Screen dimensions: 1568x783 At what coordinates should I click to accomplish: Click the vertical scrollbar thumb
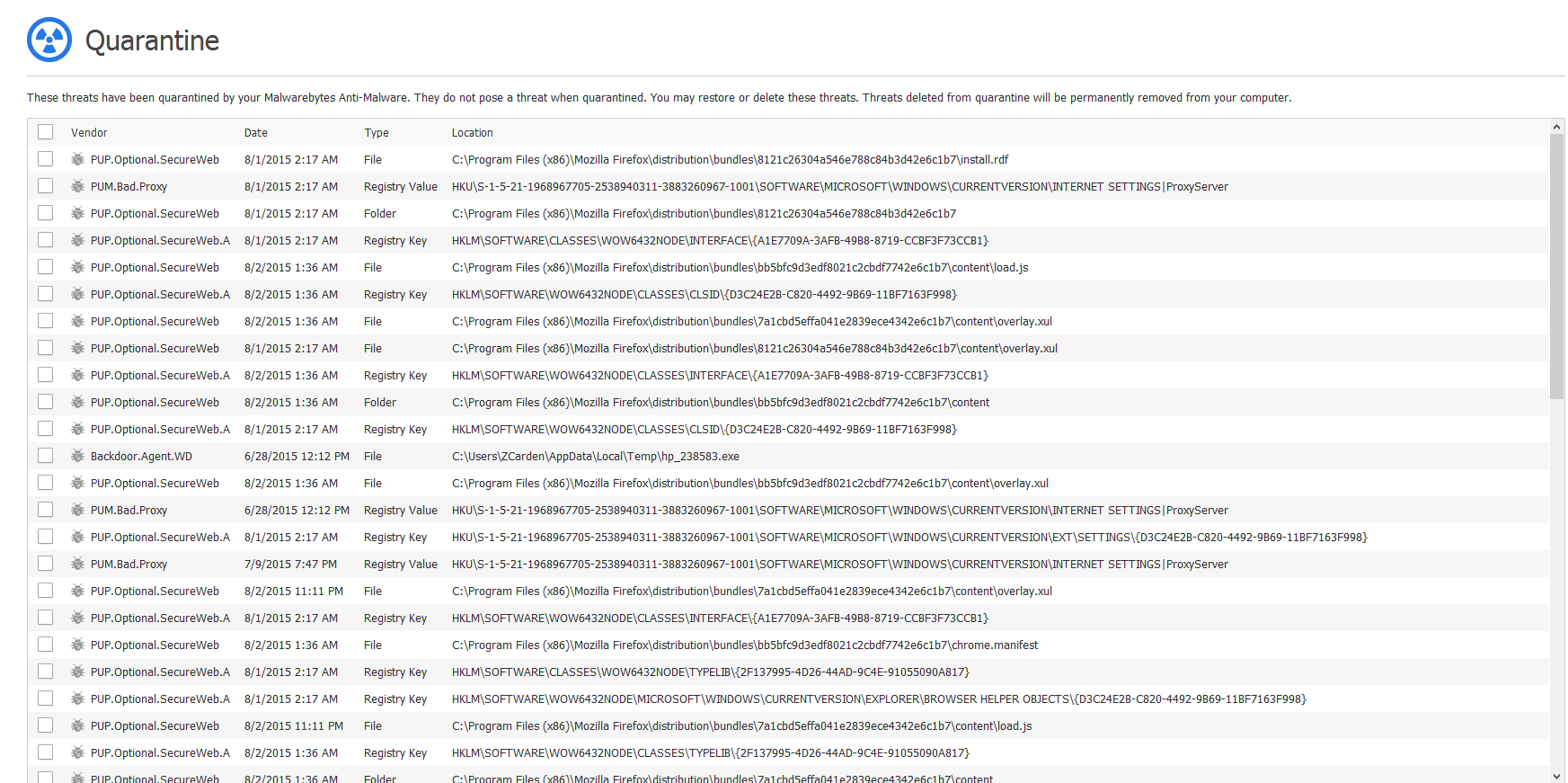(1557, 267)
